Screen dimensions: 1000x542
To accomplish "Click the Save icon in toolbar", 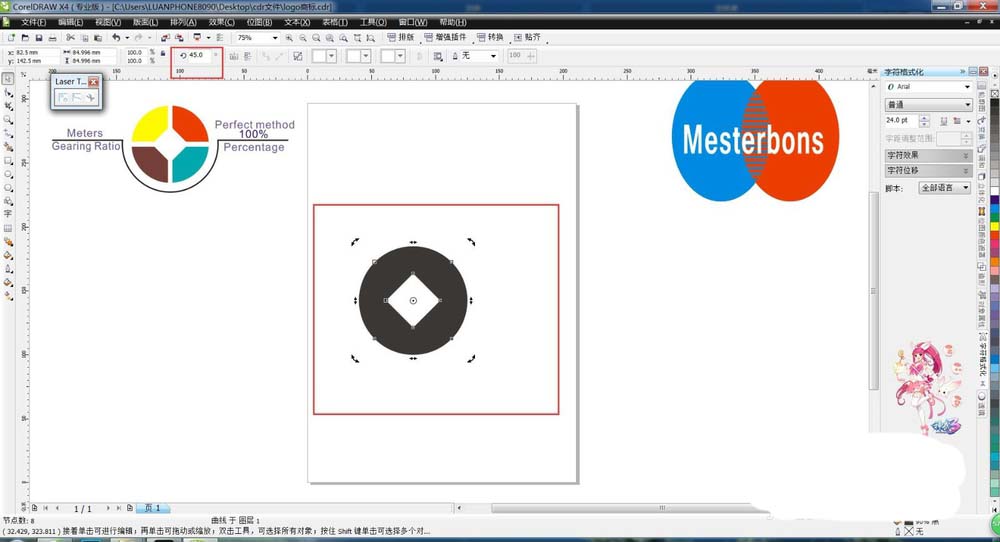I will (37, 38).
